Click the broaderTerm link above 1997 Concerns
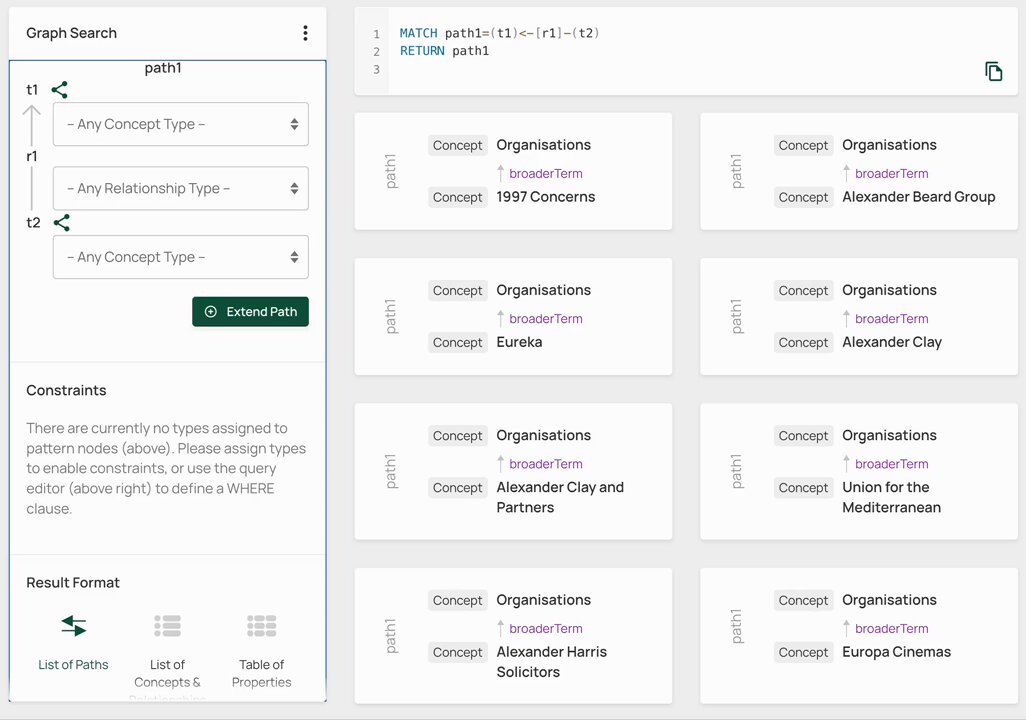The height and width of the screenshot is (720, 1026). pyautogui.click(x=546, y=173)
